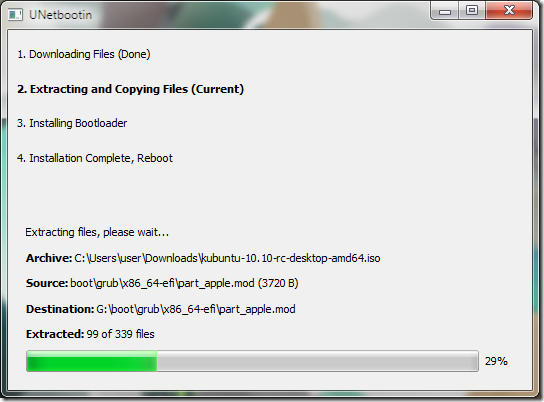Viewport: 544px width, 402px height.
Task: Click the Destination label
Action: tap(60, 309)
